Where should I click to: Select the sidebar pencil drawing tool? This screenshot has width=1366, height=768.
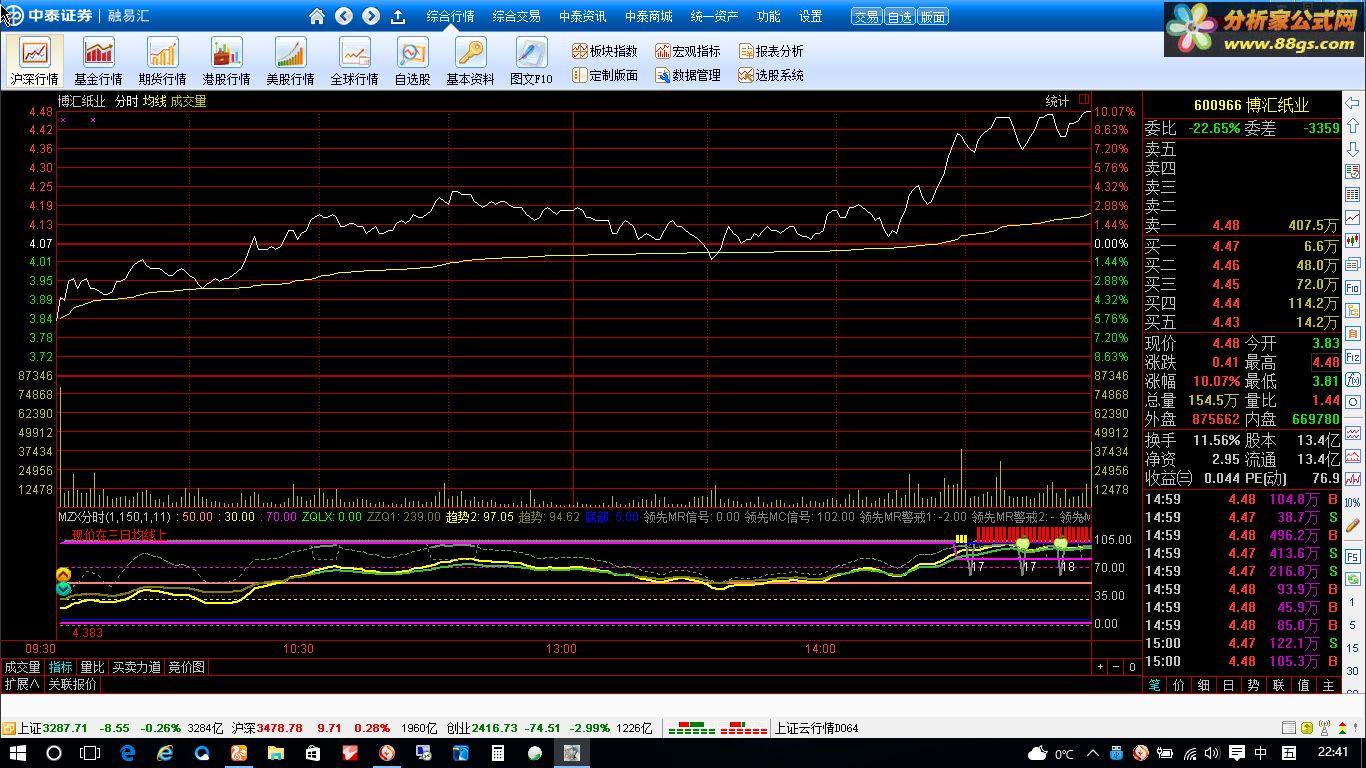pos(1353,524)
